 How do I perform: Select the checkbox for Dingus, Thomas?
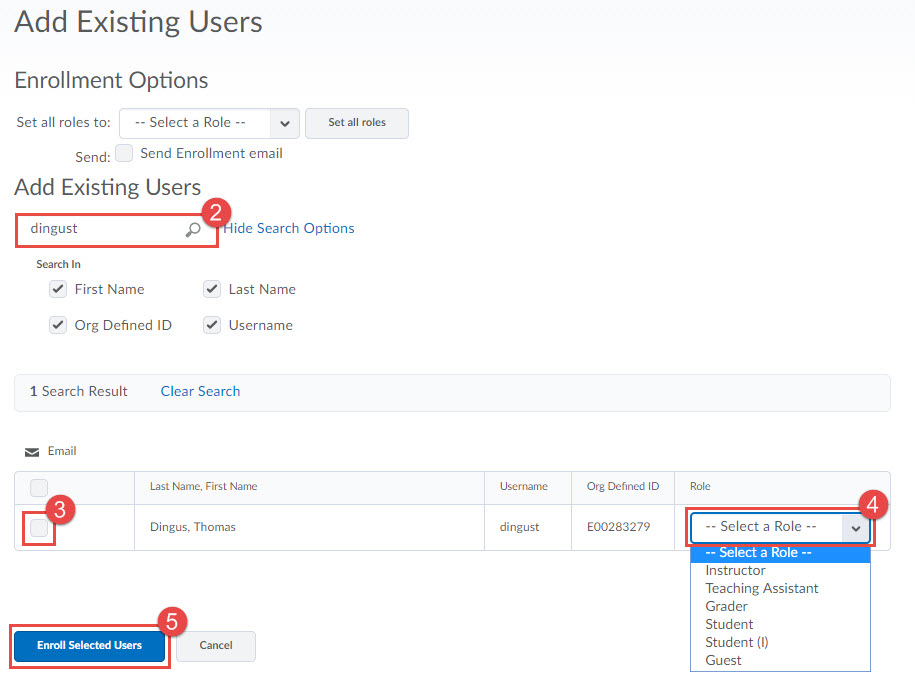coord(38,528)
